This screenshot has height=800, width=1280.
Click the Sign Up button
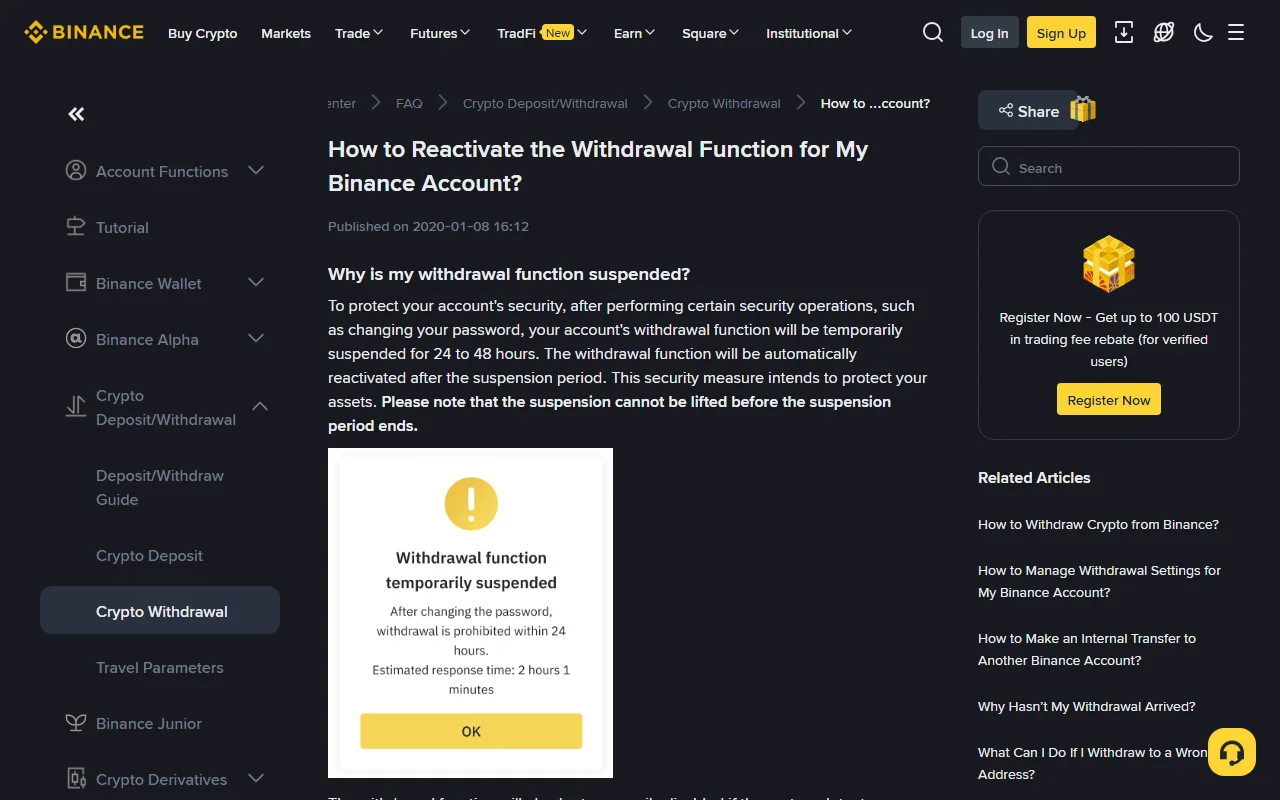[x=1061, y=32]
